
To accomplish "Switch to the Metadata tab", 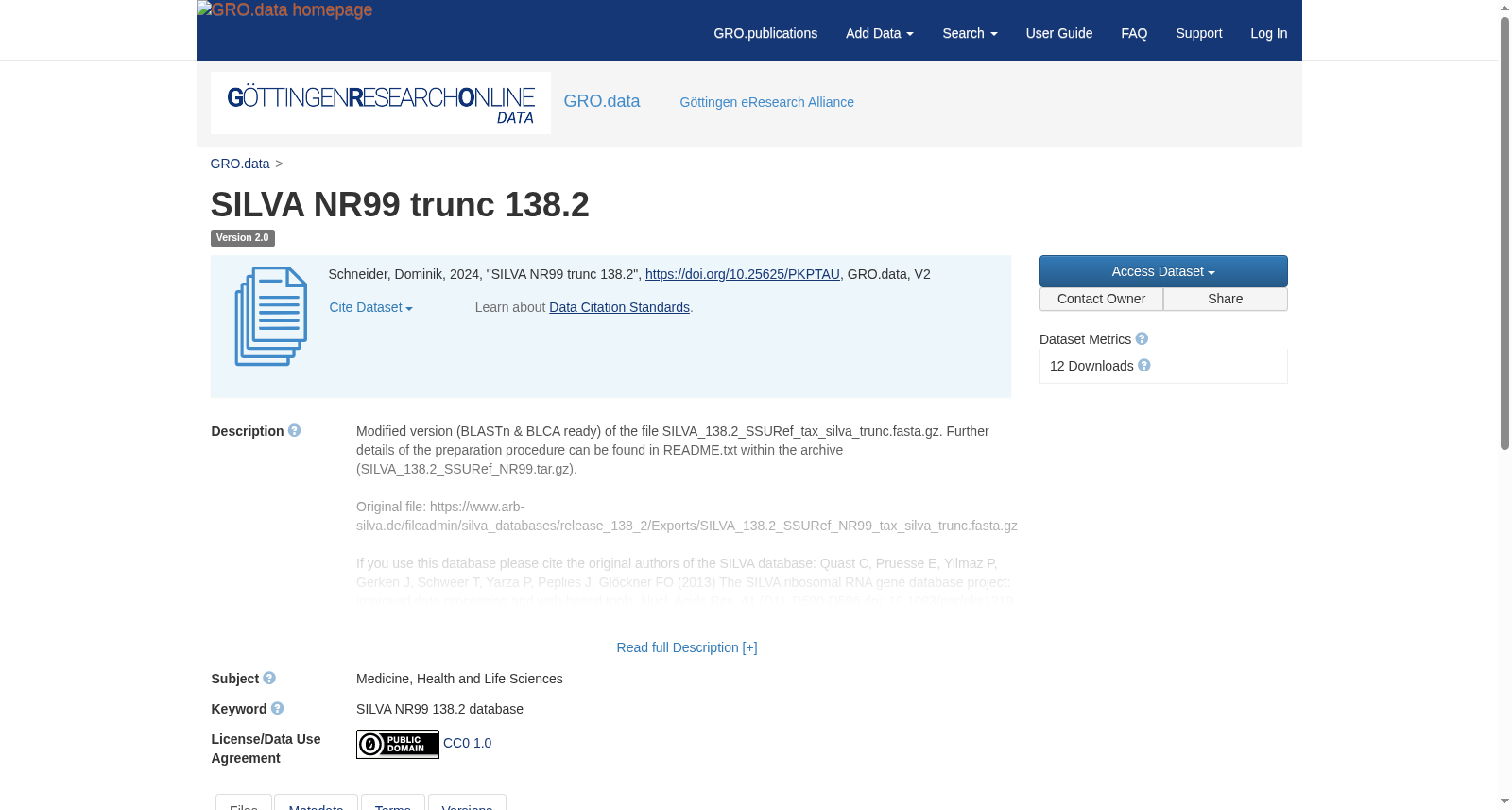I will (316, 802).
